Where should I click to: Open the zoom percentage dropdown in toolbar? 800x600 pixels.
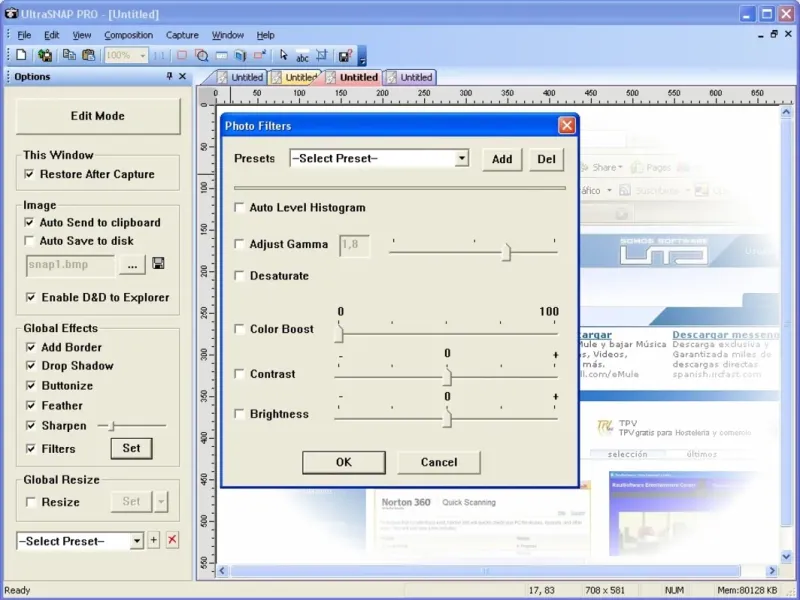coord(142,56)
